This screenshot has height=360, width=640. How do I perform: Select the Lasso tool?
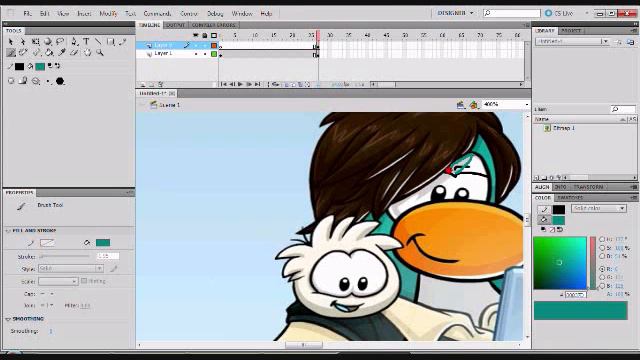(x=60, y=42)
